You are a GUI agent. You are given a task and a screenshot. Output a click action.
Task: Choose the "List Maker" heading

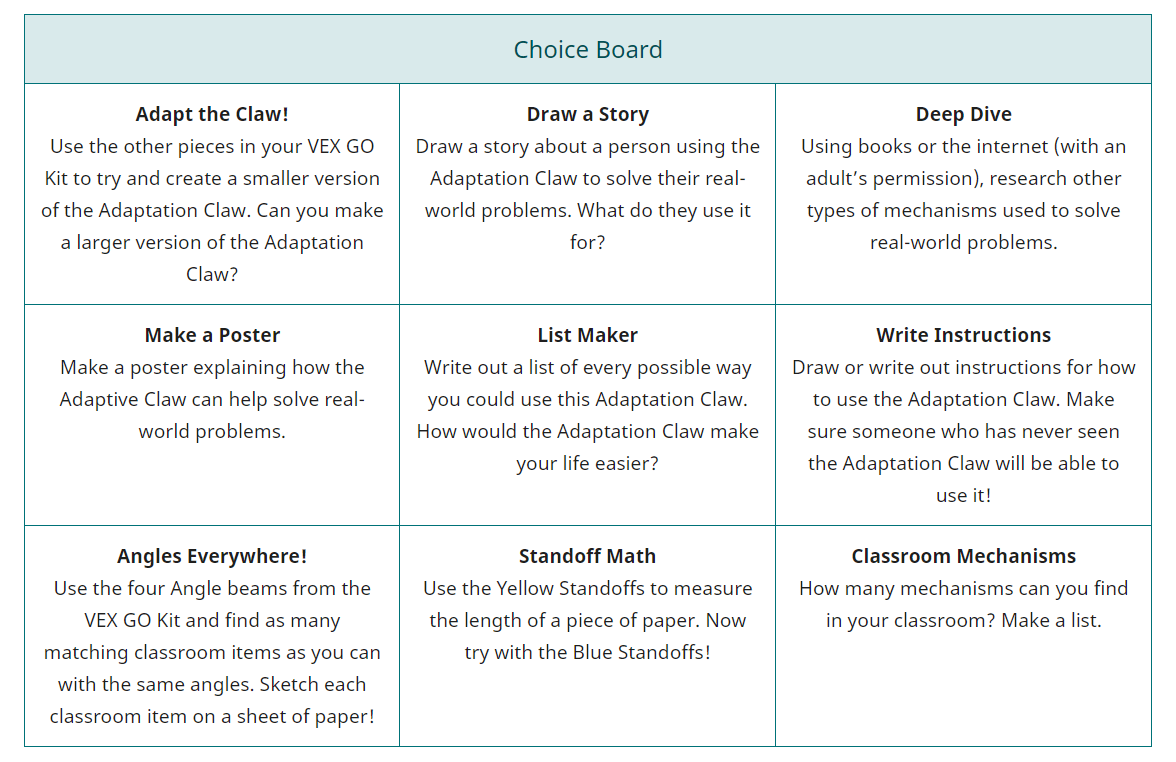point(588,335)
